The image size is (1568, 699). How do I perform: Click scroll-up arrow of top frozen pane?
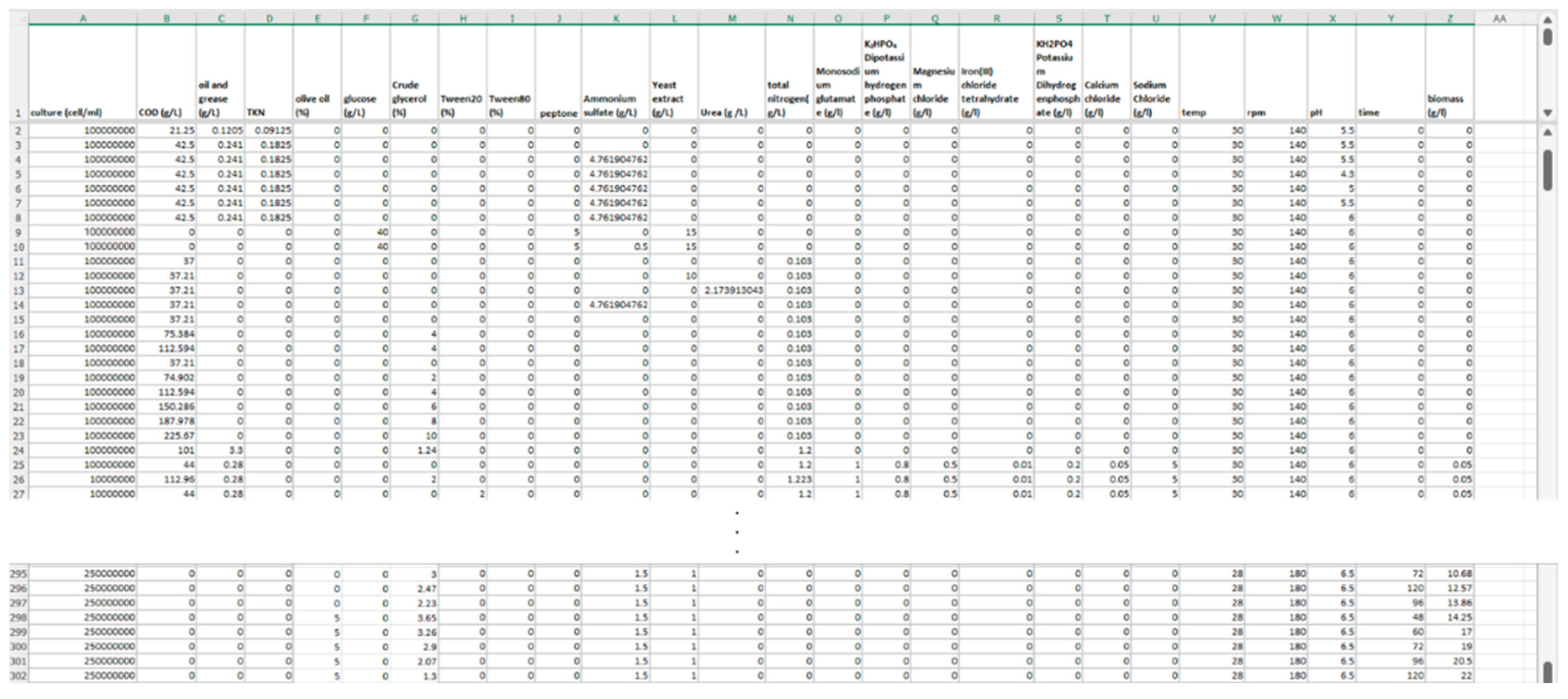coord(1548,20)
